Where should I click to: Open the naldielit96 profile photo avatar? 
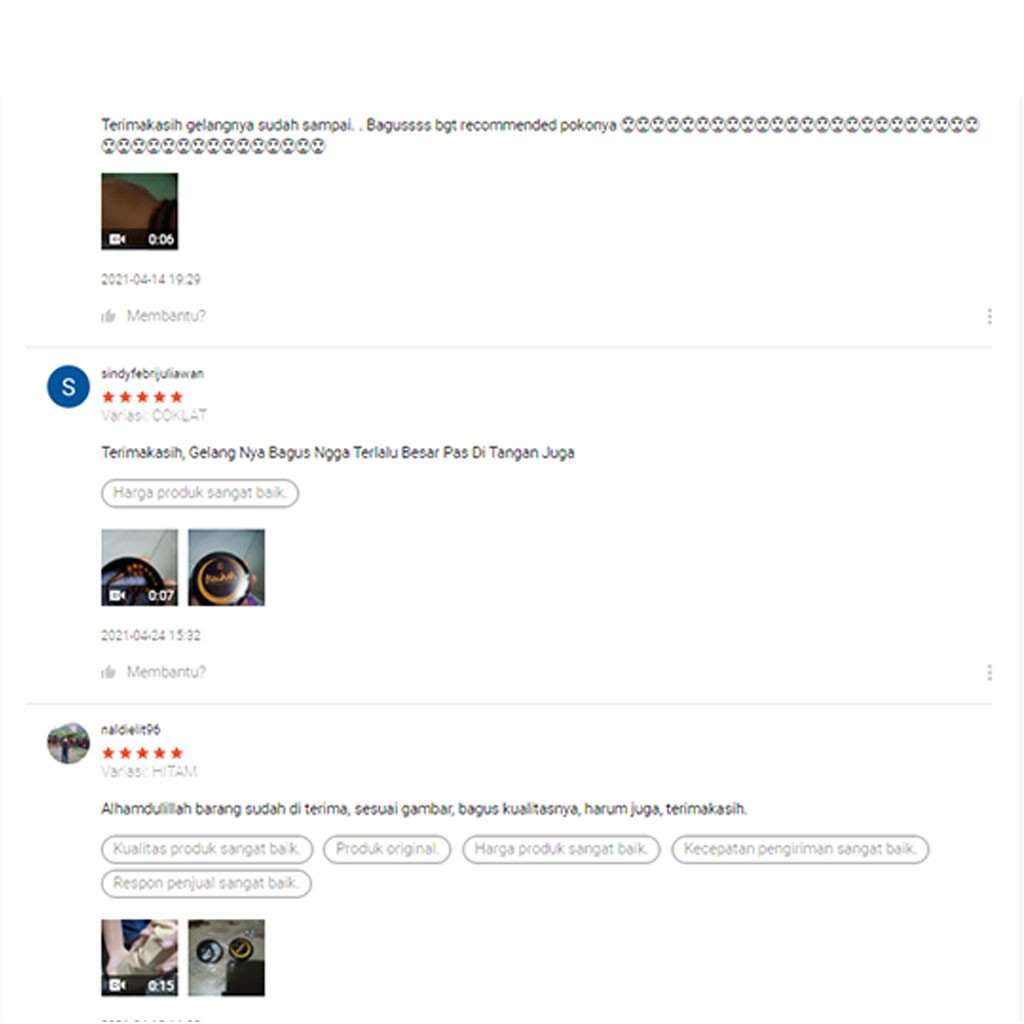[69, 743]
